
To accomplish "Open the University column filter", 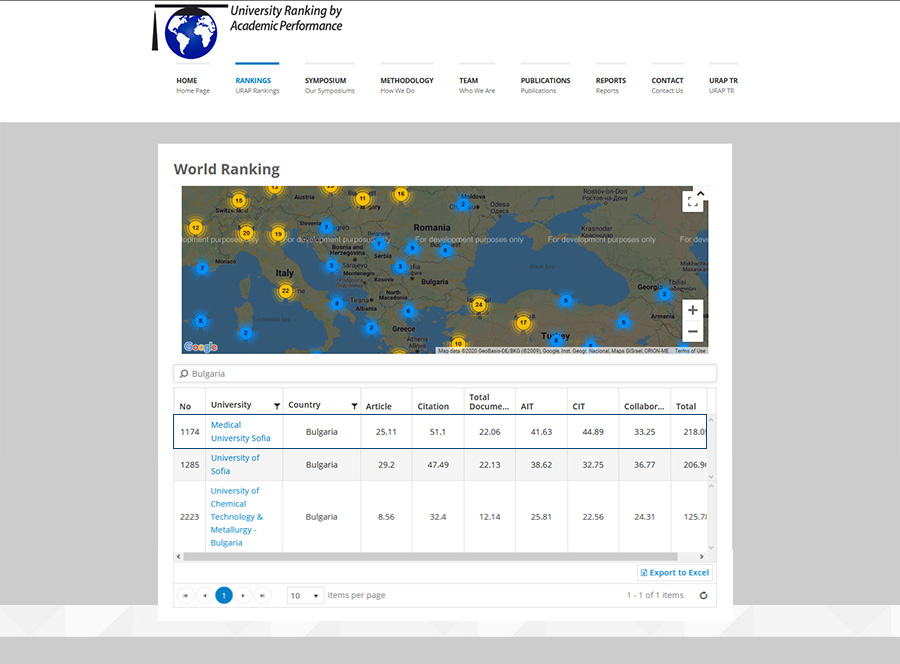I will pyautogui.click(x=277, y=406).
